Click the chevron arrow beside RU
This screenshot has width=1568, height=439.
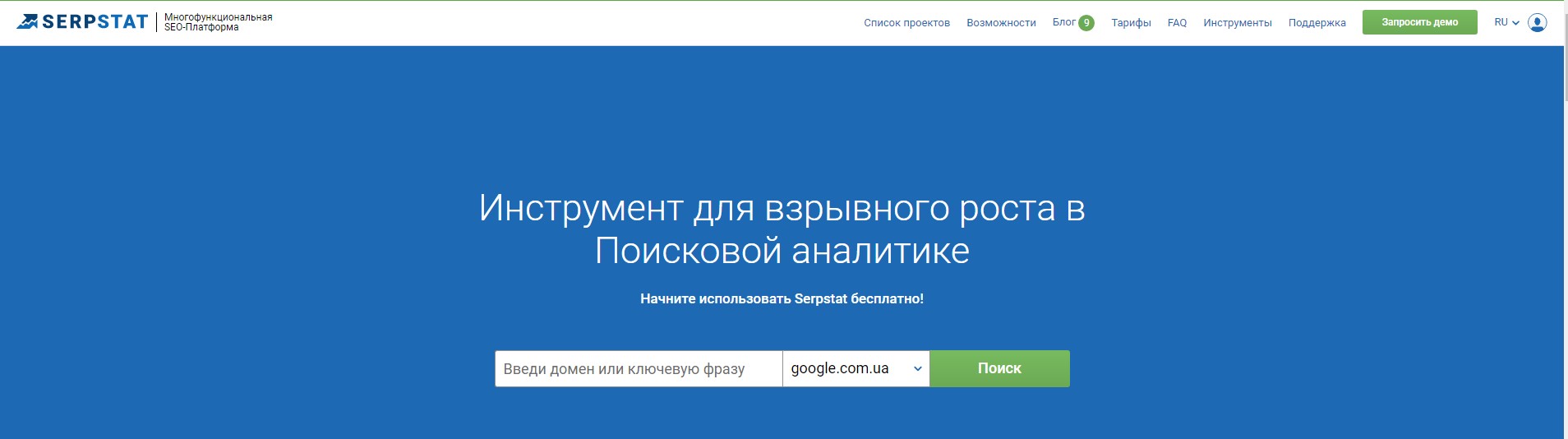(x=1515, y=23)
